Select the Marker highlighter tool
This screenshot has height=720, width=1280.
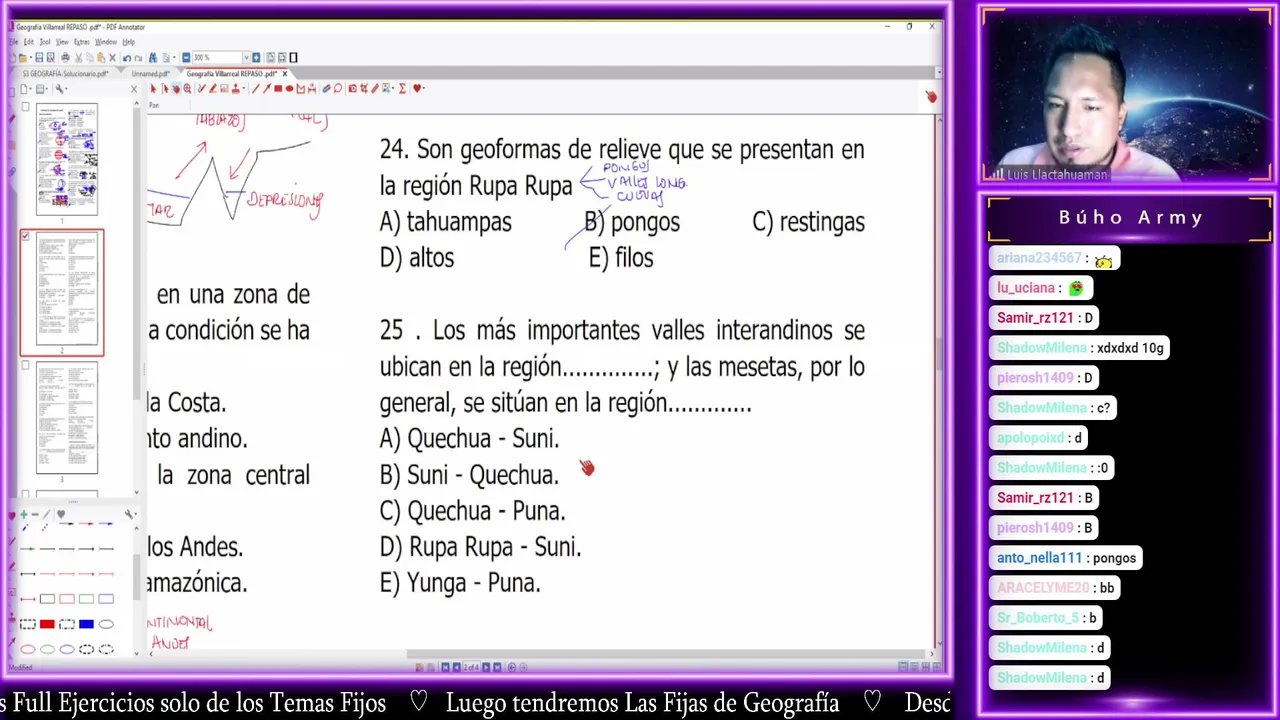(213, 89)
